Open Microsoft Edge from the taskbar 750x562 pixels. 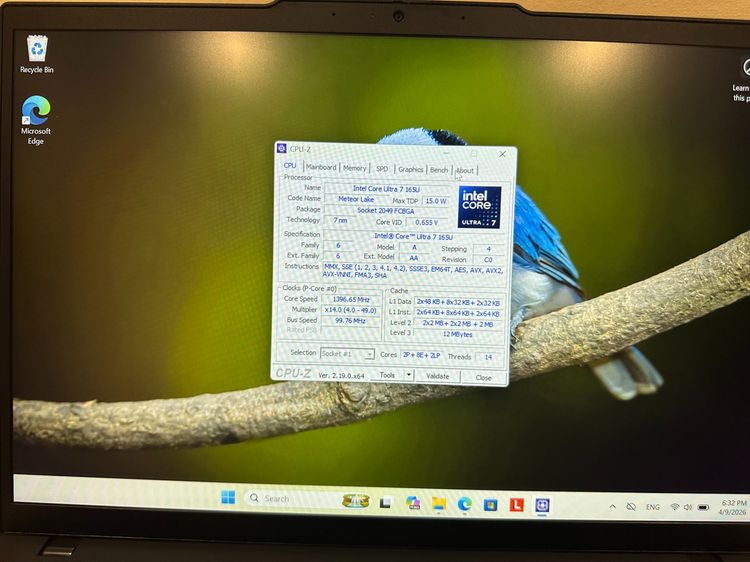pyautogui.click(x=464, y=504)
